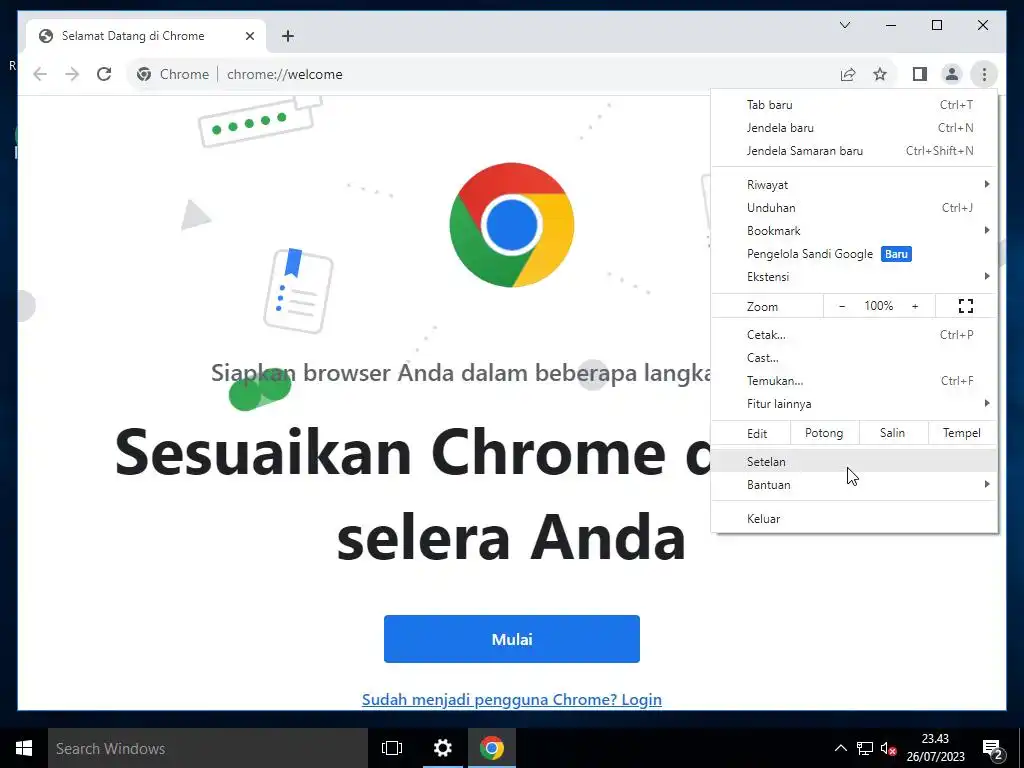The height and width of the screenshot is (768, 1024).
Task: Click Tempel in the Edit row
Action: click(x=962, y=433)
